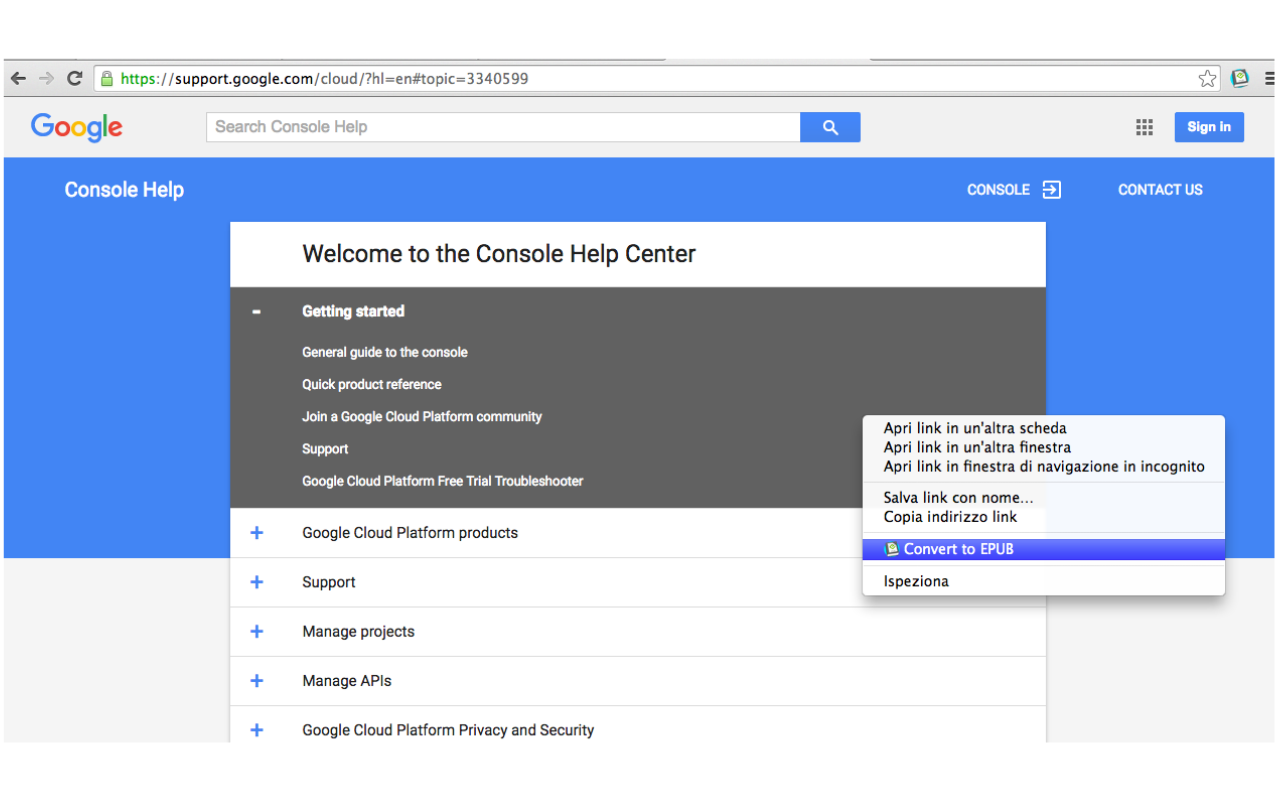
Task: Reload the page with the refresh icon
Action: pos(74,78)
